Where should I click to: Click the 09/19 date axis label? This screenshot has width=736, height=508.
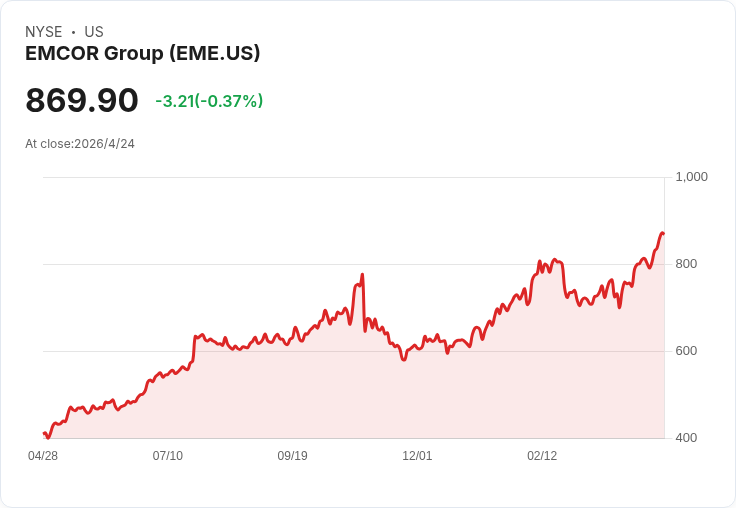292,456
